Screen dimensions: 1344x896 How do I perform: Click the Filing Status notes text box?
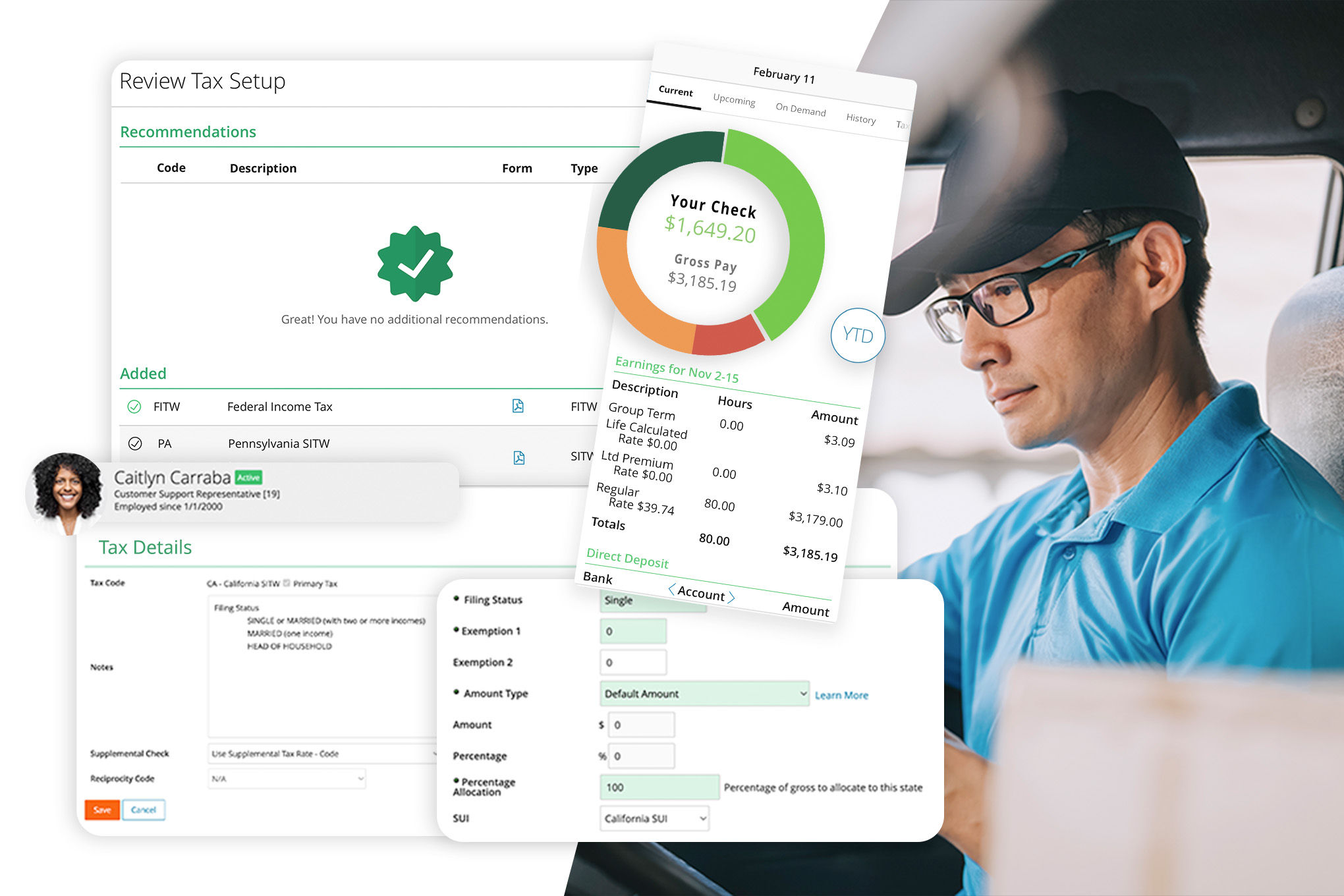pyautogui.click(x=323, y=667)
